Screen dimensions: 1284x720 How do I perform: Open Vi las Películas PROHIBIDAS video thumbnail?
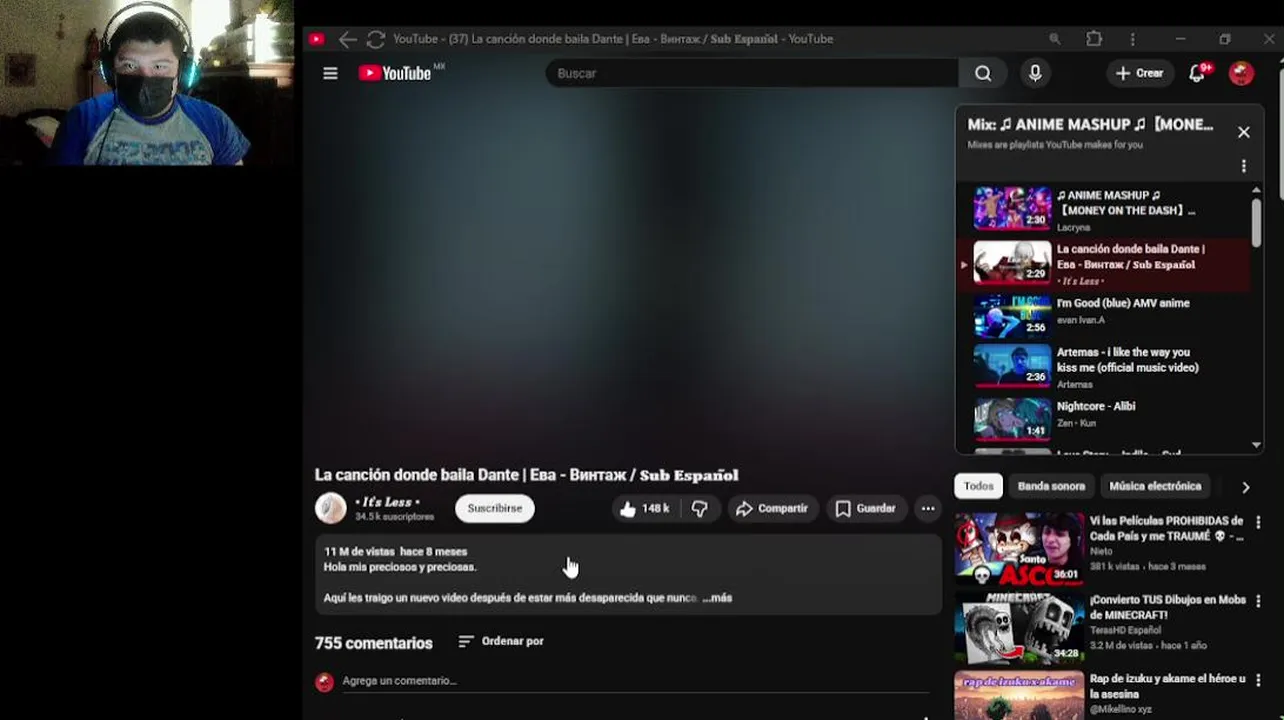pos(1019,548)
